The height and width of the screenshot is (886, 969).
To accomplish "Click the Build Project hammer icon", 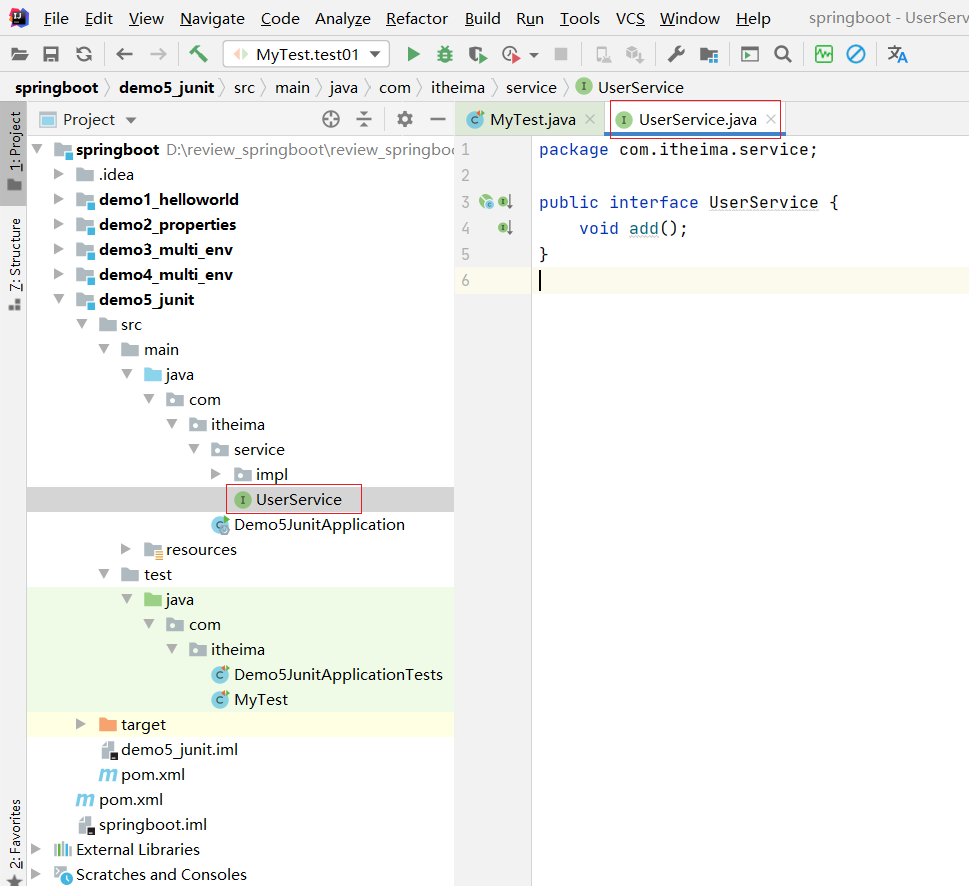I will [198, 54].
